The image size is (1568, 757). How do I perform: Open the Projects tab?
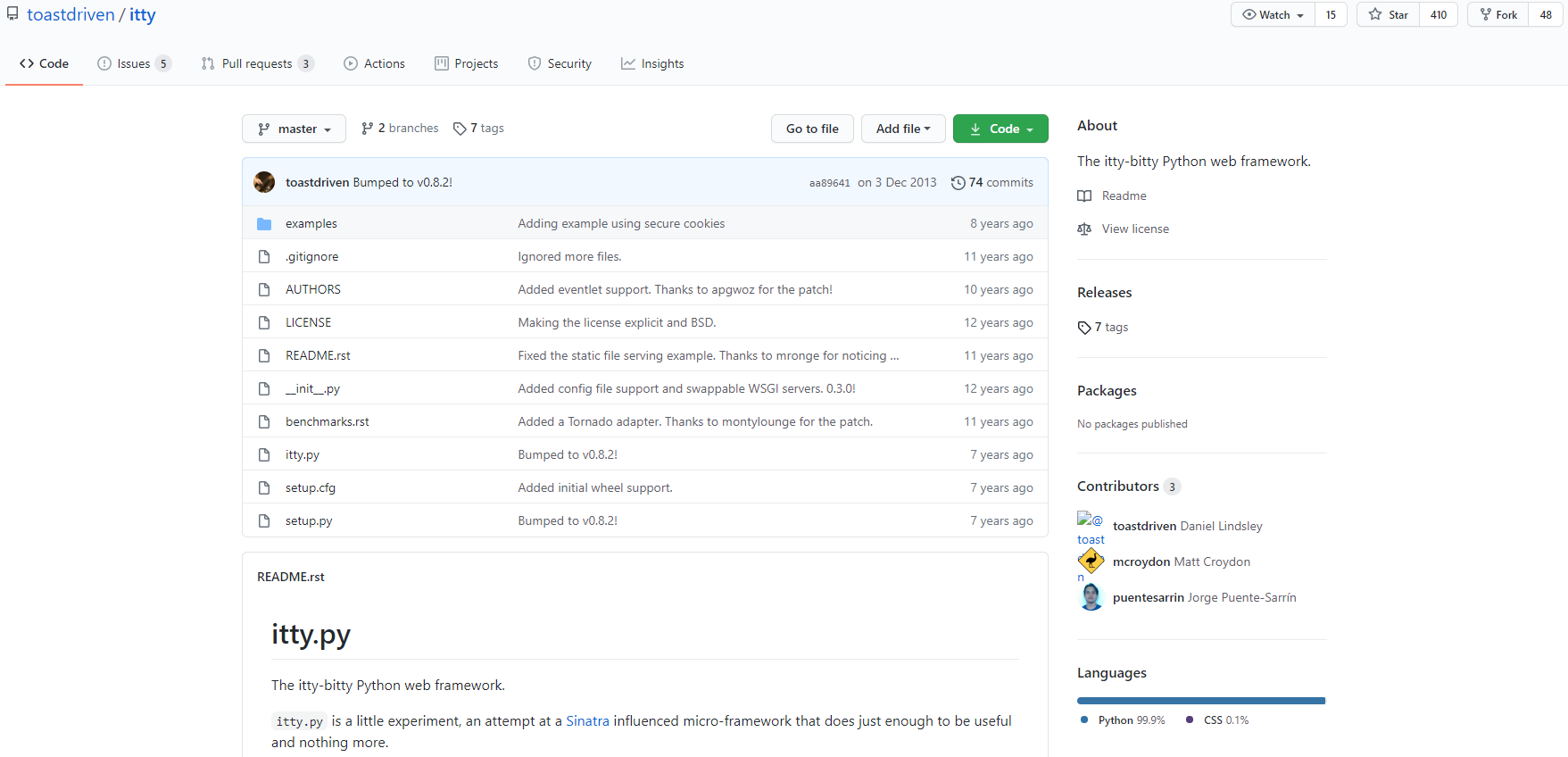[x=466, y=63]
